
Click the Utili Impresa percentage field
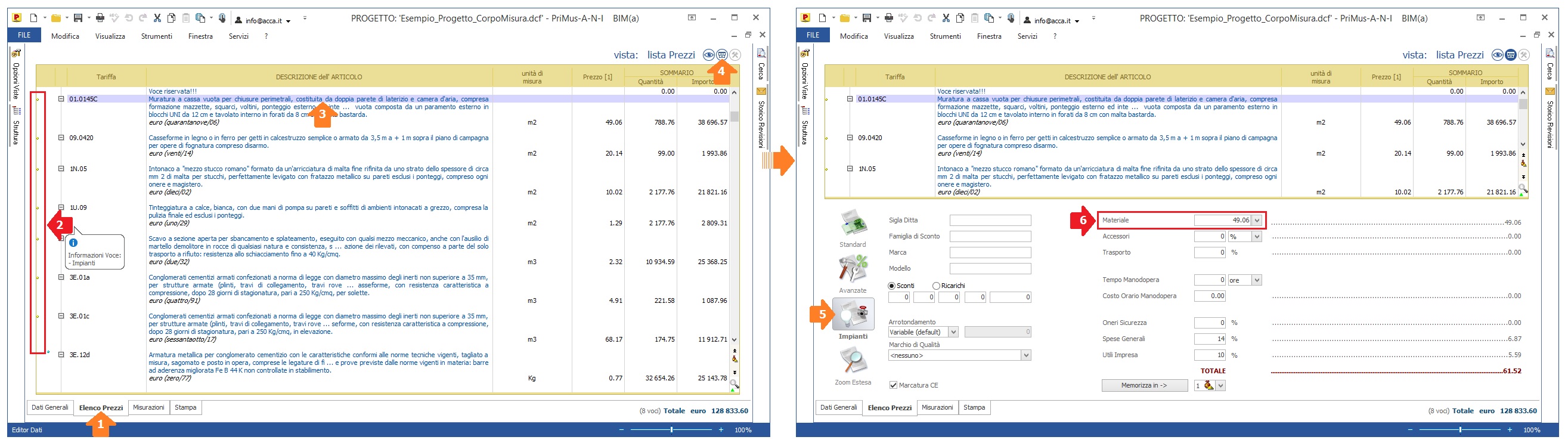coord(1210,355)
